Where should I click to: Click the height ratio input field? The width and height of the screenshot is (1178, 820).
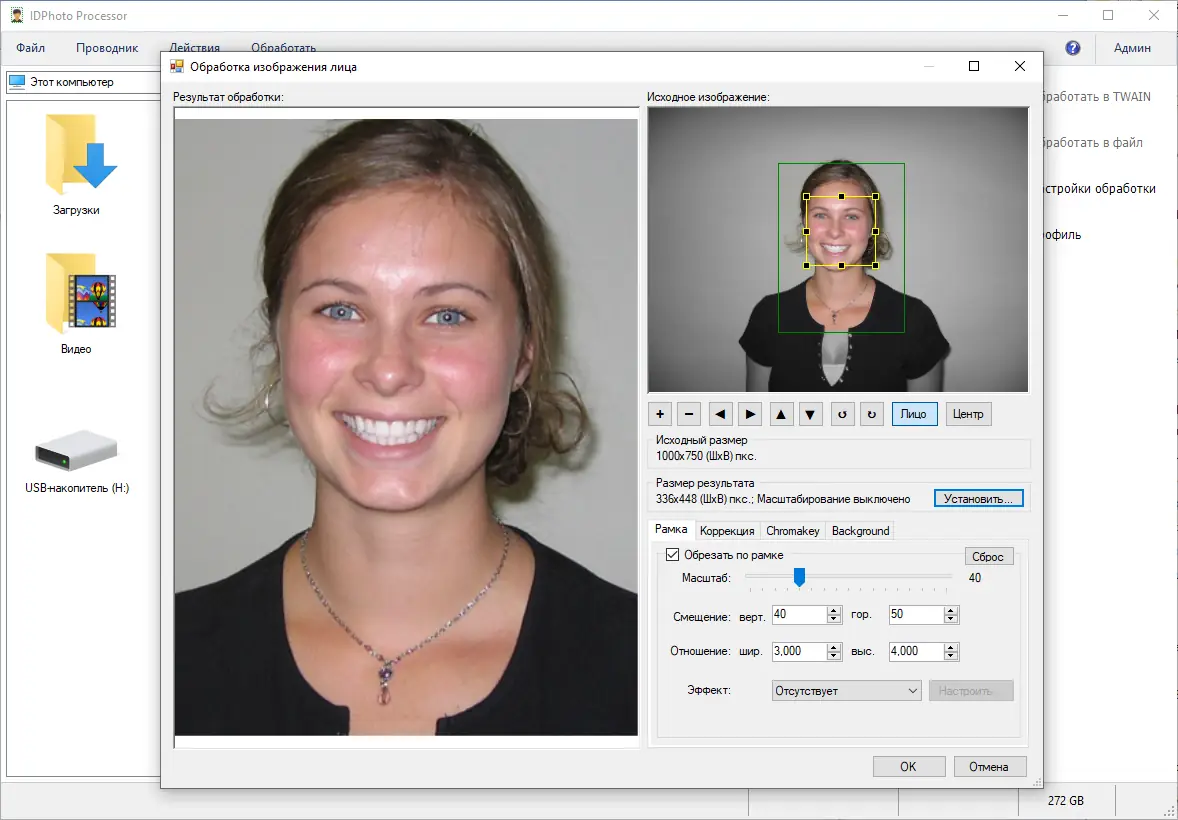(917, 652)
